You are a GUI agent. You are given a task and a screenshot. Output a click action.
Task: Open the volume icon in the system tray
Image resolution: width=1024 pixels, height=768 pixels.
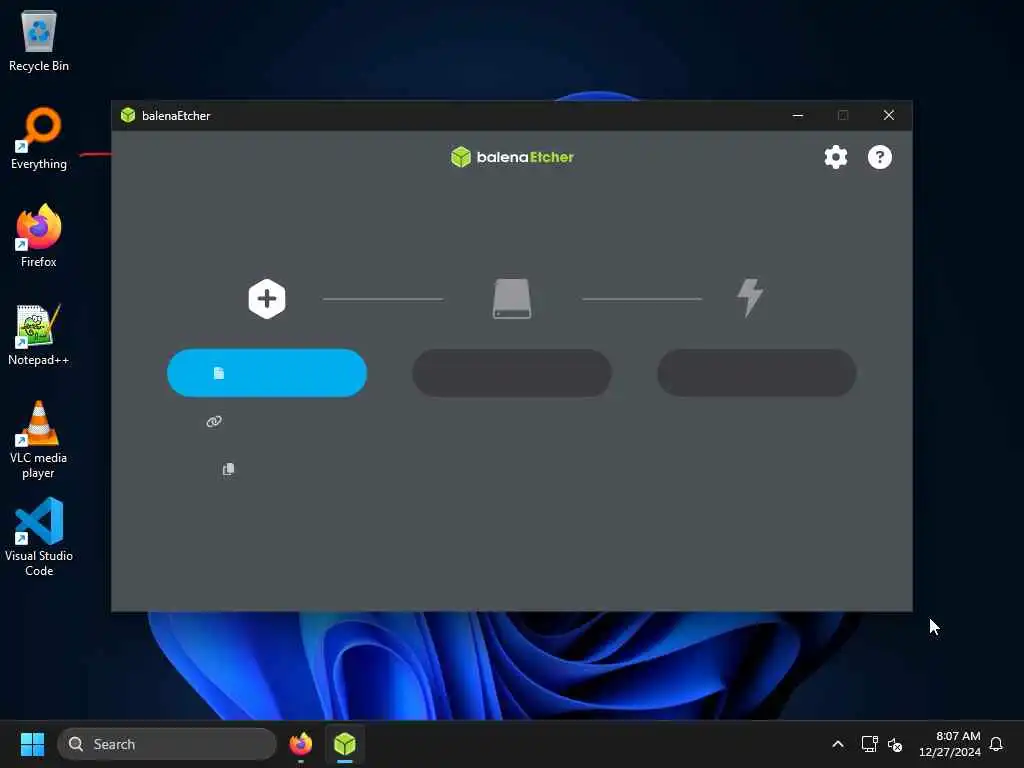tap(895, 744)
